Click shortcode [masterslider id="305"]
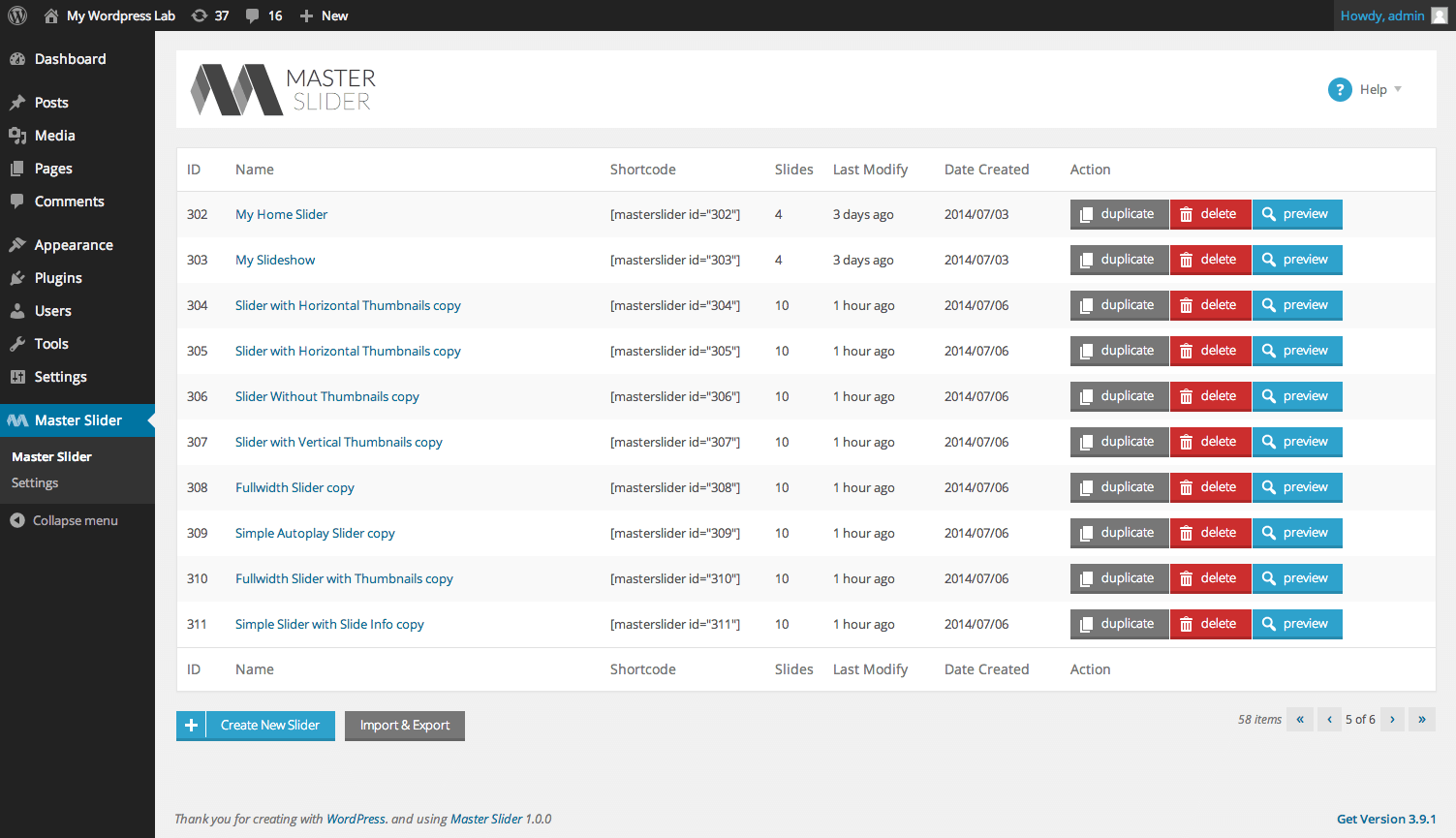Viewport: 1456px width, 838px height. tap(675, 351)
